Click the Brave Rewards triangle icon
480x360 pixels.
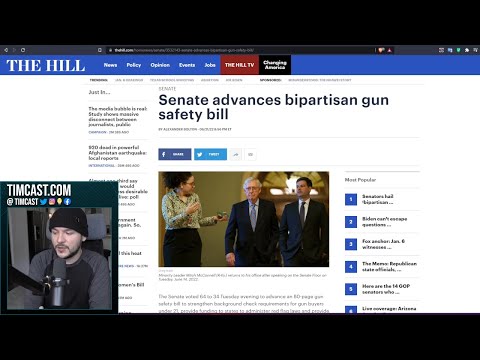389,50
